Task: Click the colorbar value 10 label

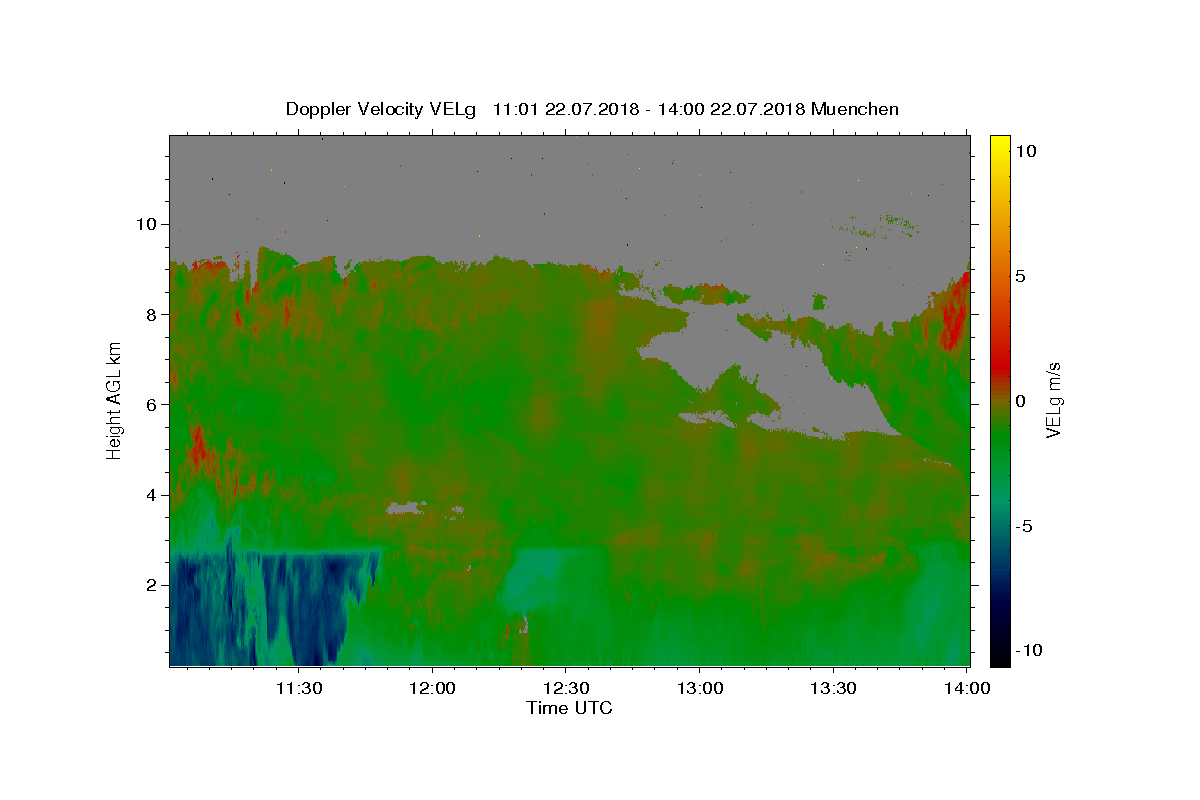Action: [x=1027, y=150]
